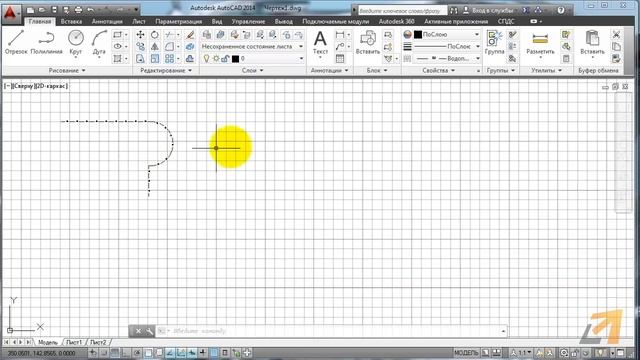Screen dimensions: 640x360
Task: Click the Вход в службы sign-in button
Action: coord(487,10)
